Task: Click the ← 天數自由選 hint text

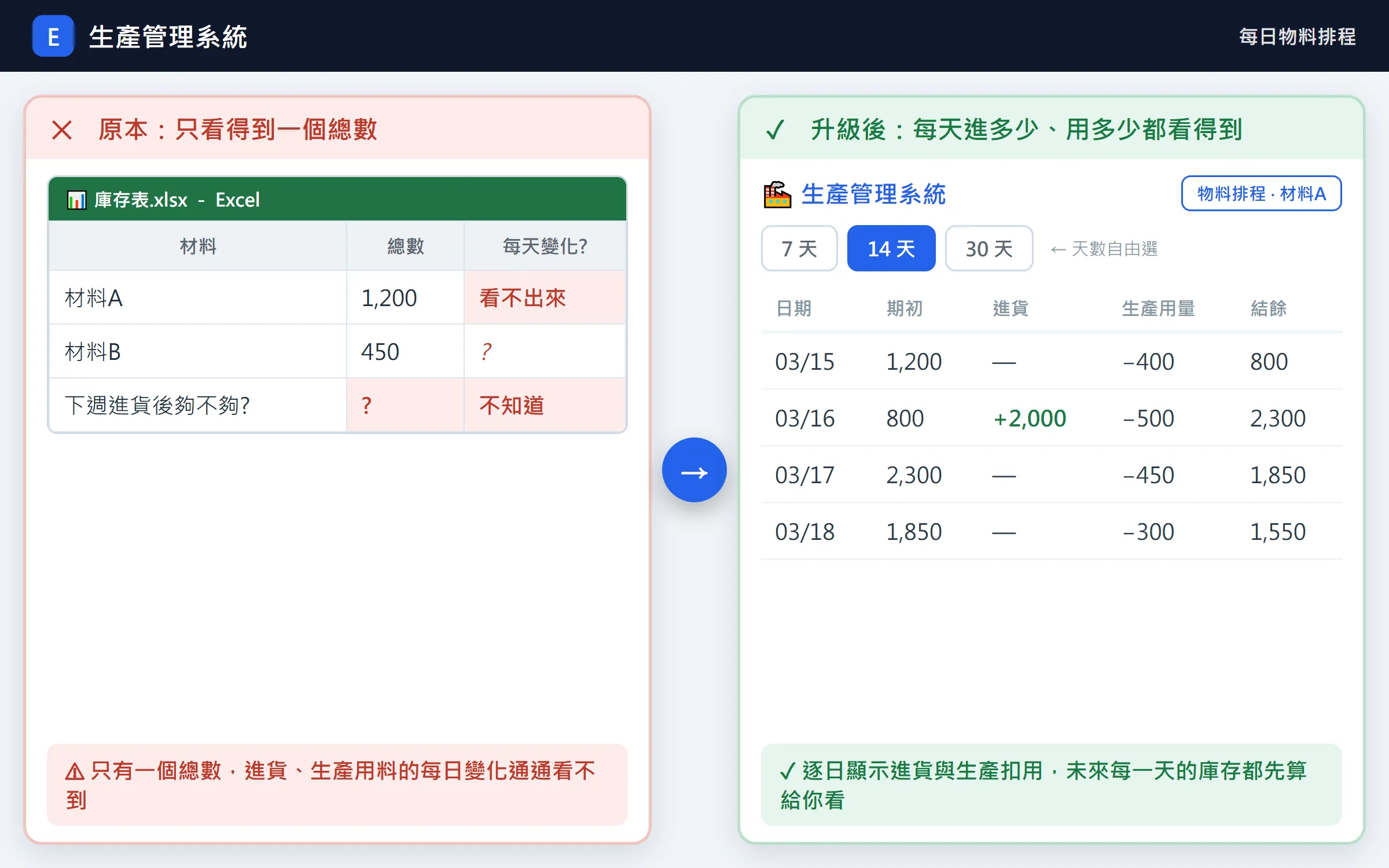Action: (1104, 249)
